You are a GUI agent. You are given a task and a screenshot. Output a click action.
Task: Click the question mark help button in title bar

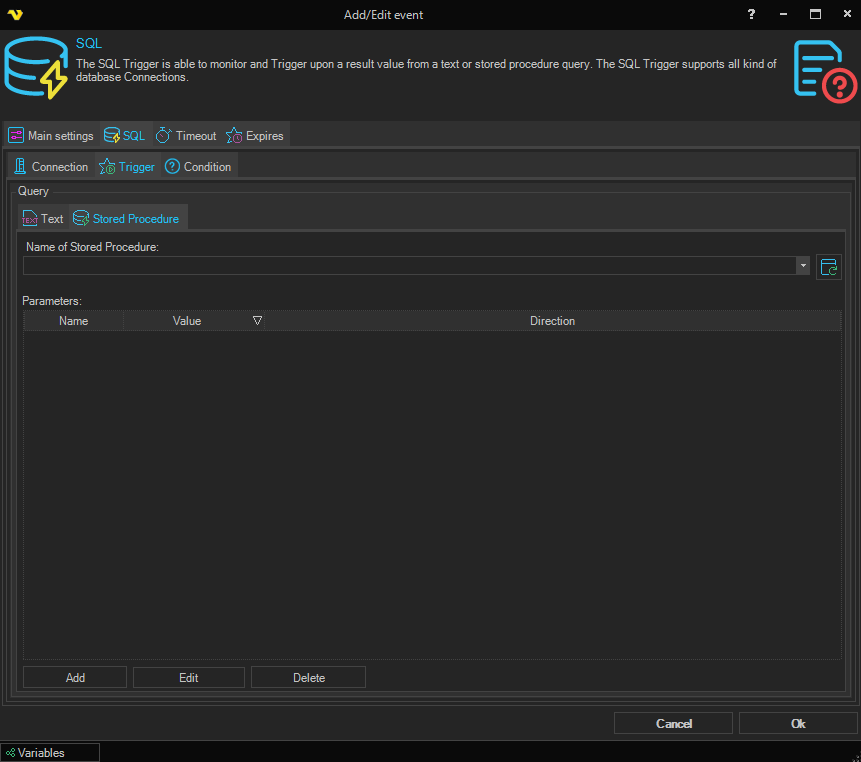pos(751,15)
